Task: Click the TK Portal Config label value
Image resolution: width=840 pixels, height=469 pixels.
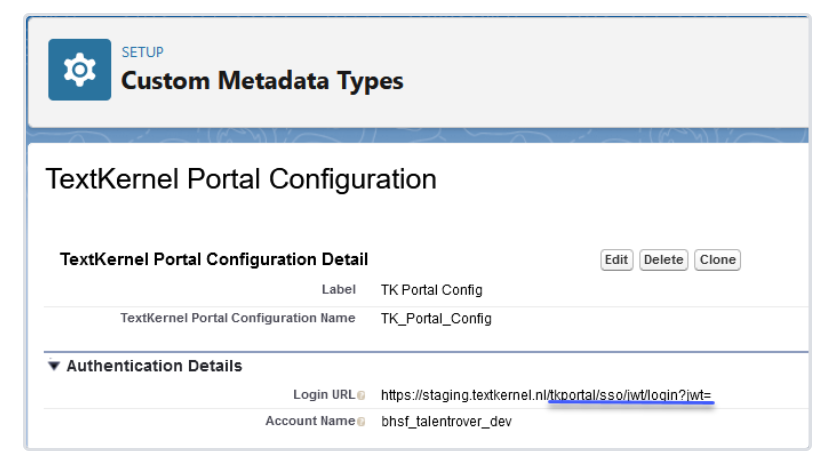Action: (x=432, y=290)
